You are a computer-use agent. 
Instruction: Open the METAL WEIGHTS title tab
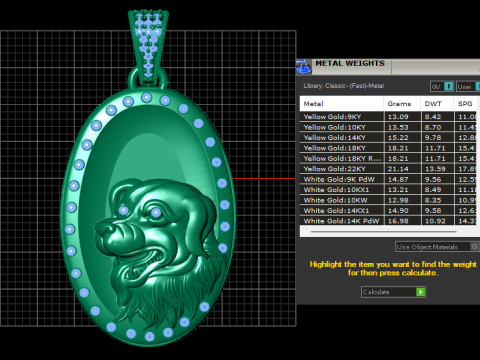click(350, 63)
